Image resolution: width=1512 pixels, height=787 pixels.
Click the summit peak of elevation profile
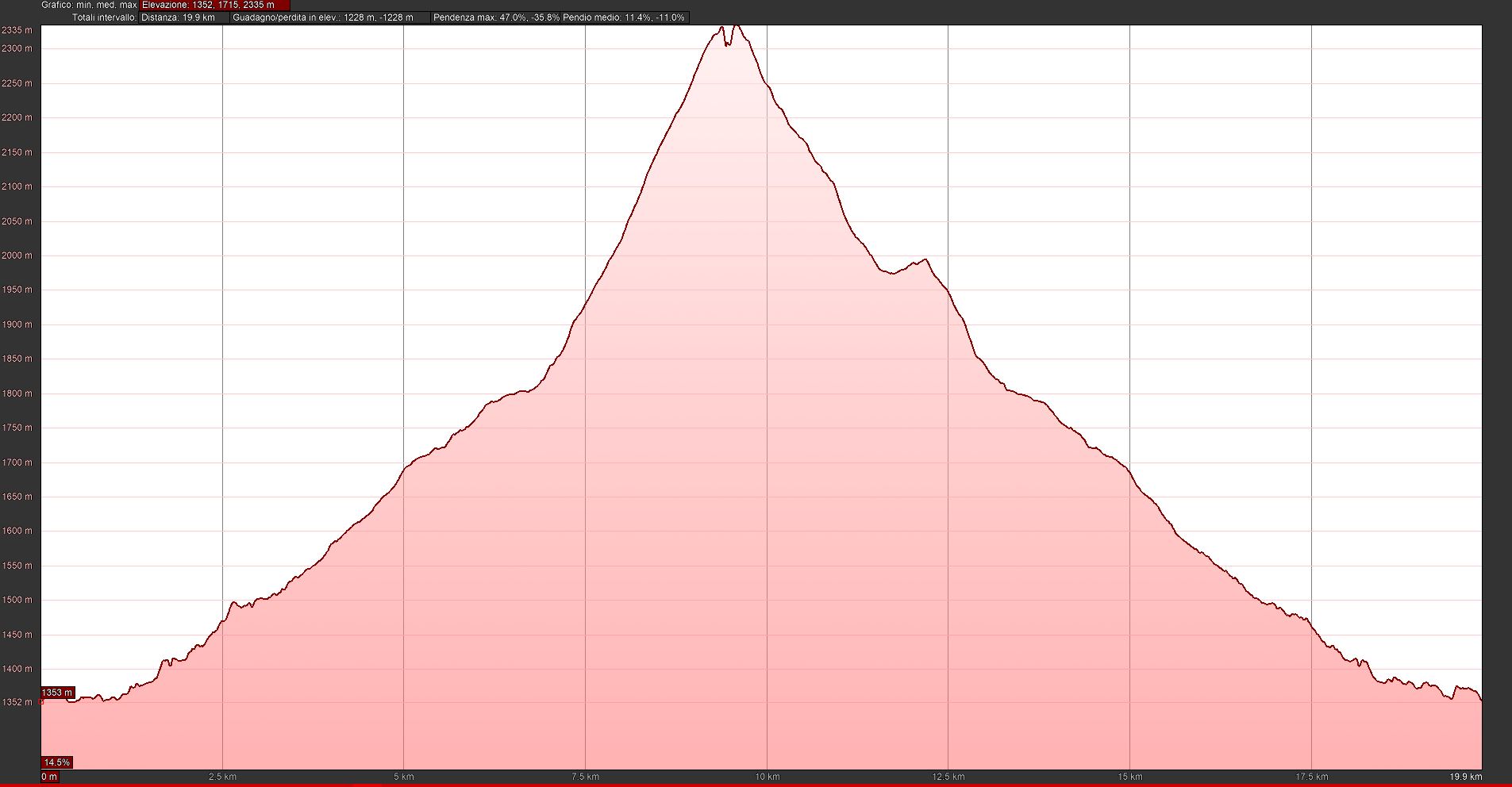[x=737, y=26]
